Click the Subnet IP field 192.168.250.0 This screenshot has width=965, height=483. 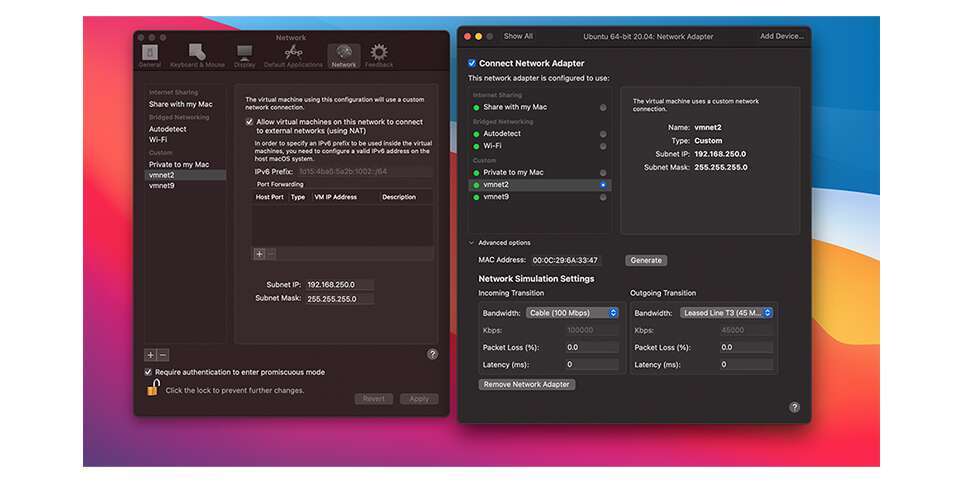[x=339, y=285]
